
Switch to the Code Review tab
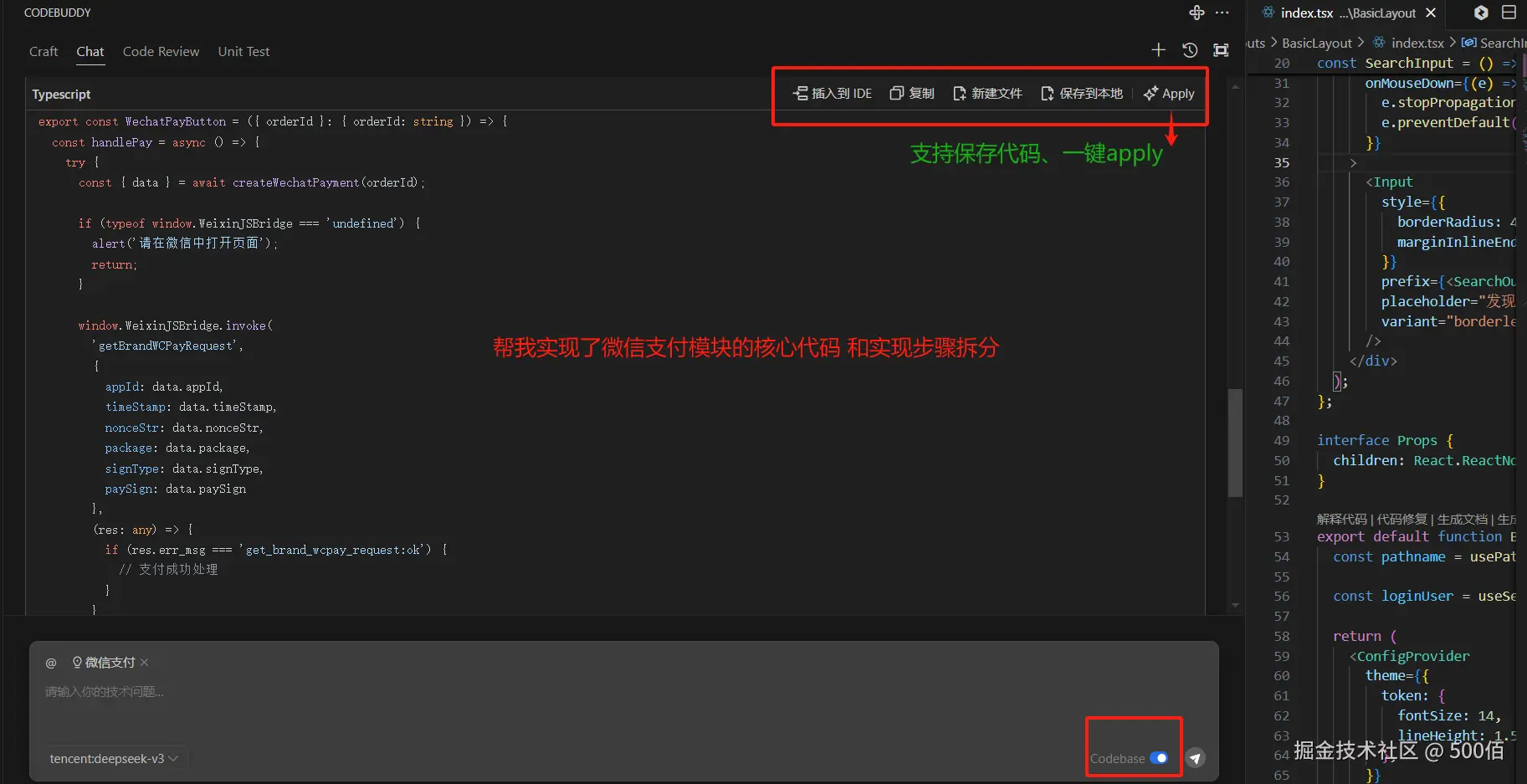pos(161,51)
